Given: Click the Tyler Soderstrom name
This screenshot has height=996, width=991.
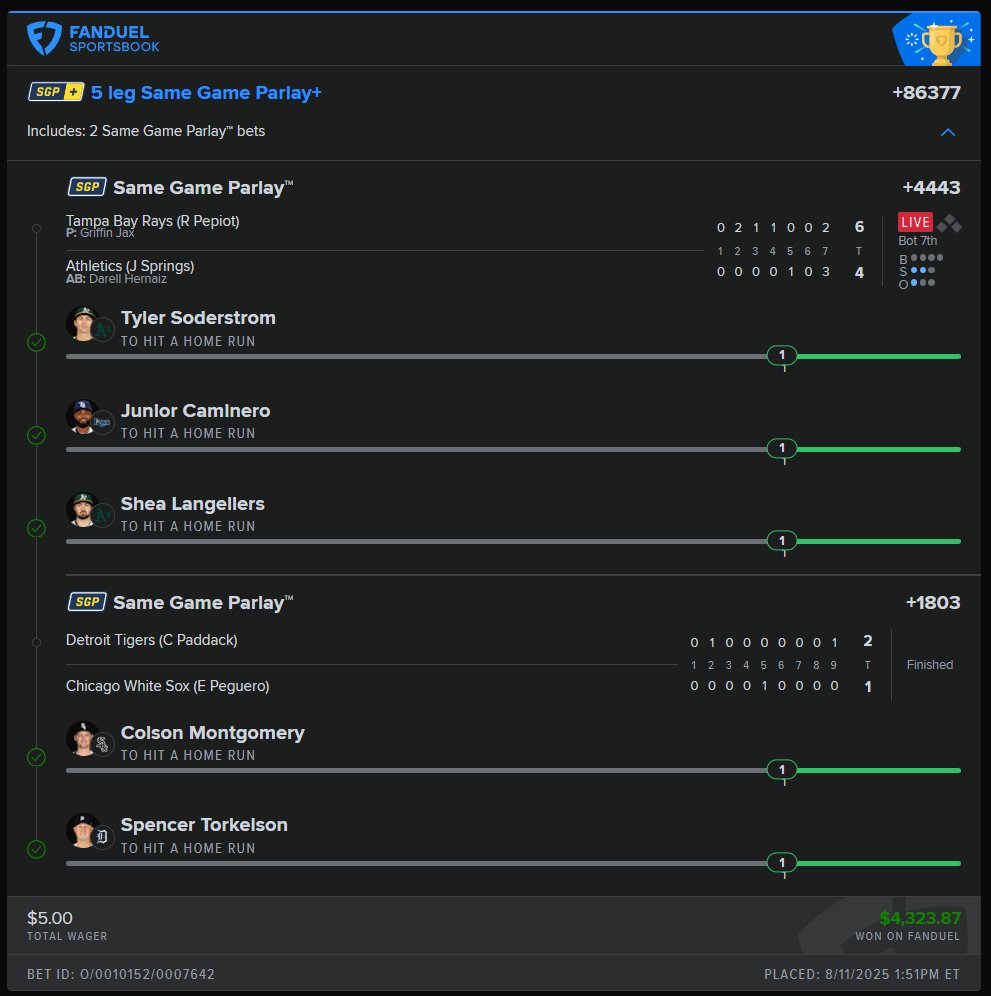Looking at the screenshot, I should pos(198,318).
